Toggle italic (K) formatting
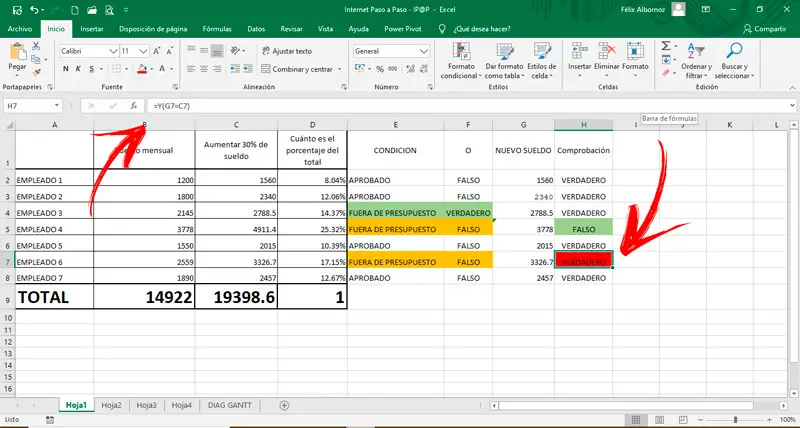Viewport: 800px width, 428px height. [78, 69]
